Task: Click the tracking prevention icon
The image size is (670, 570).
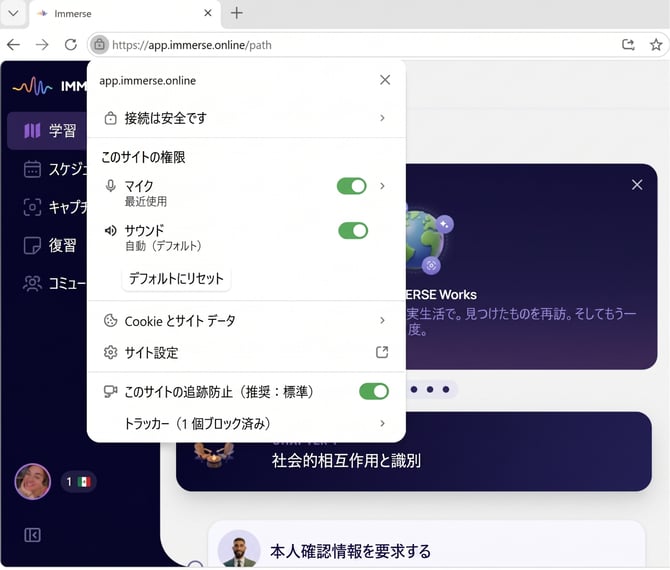Action: 111,391
